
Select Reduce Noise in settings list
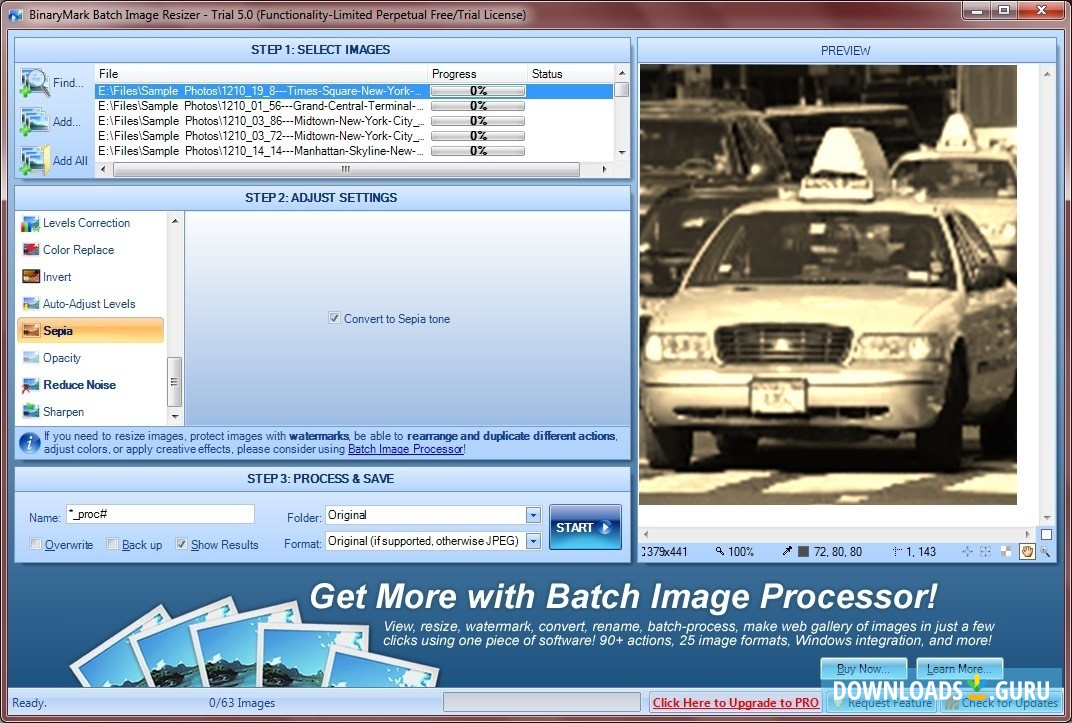[79, 385]
